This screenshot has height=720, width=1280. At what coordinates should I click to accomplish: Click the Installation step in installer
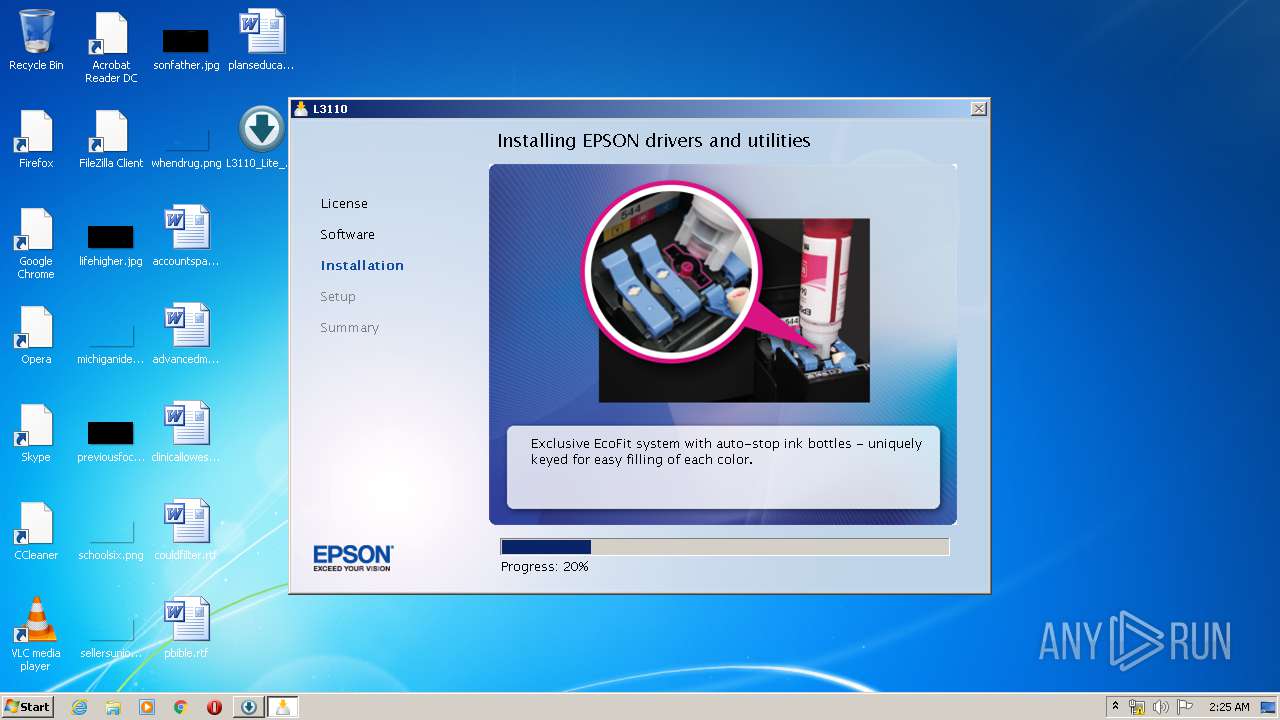(362, 265)
